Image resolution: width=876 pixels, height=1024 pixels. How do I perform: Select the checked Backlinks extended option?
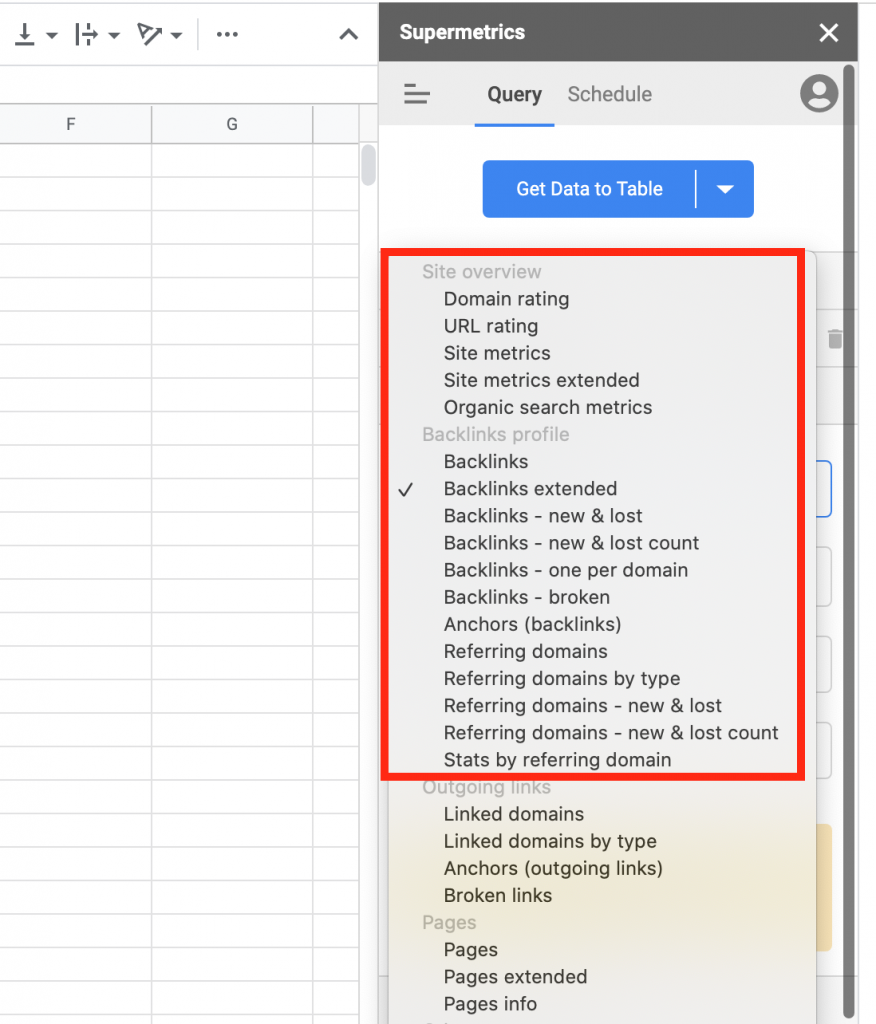point(530,489)
